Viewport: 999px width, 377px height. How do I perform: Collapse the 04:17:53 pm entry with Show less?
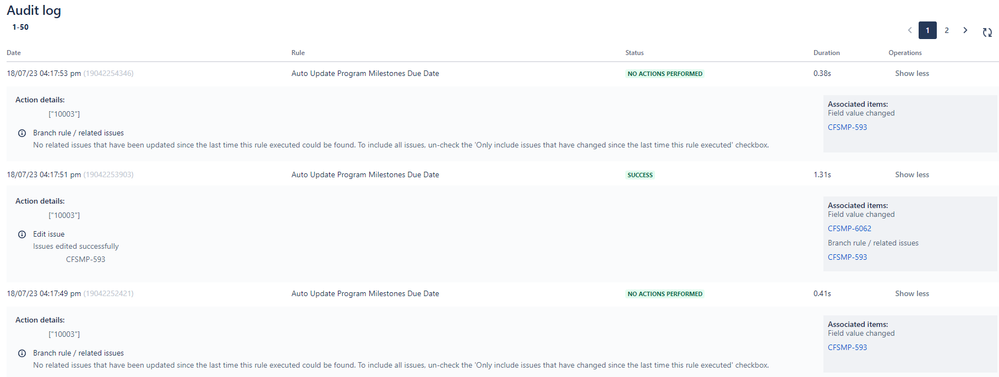[912, 73]
